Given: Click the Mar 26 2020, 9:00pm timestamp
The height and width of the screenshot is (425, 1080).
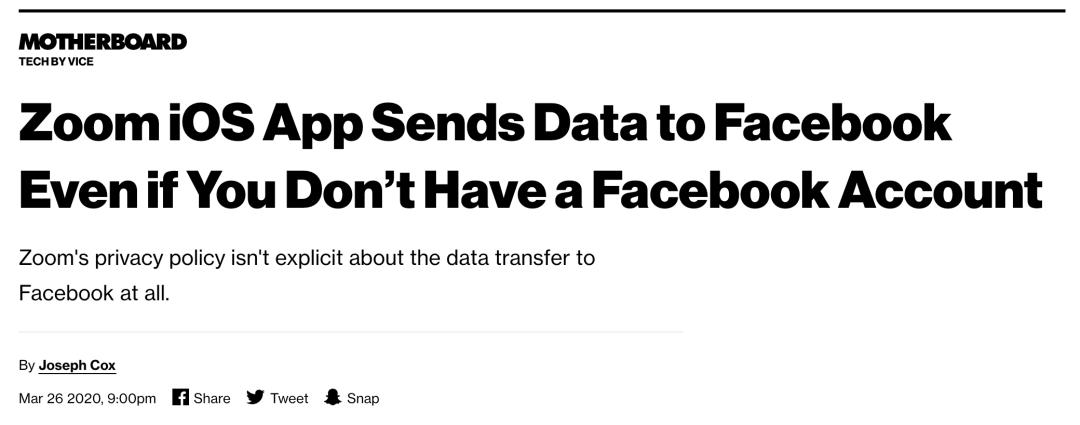Looking at the screenshot, I should (x=87, y=398).
